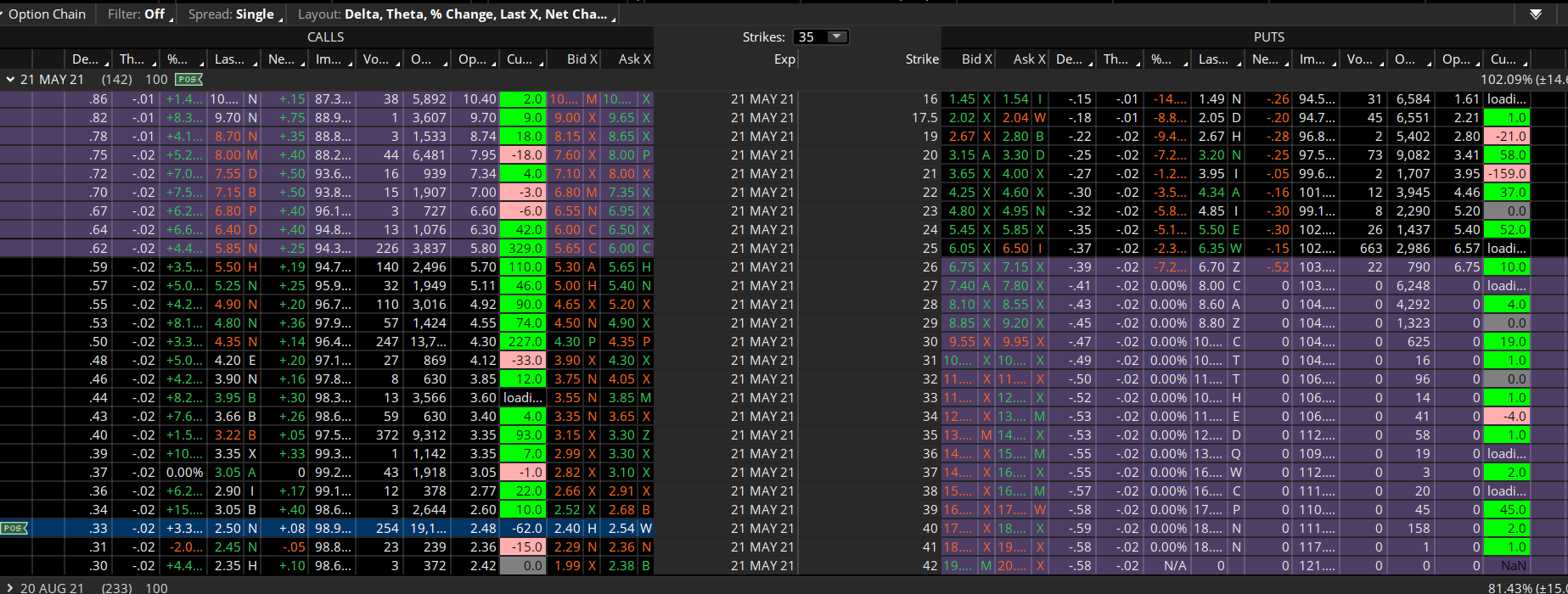Click puts ask 3.30 on strike 20 row
1568x594 pixels.
pyautogui.click(x=1015, y=155)
